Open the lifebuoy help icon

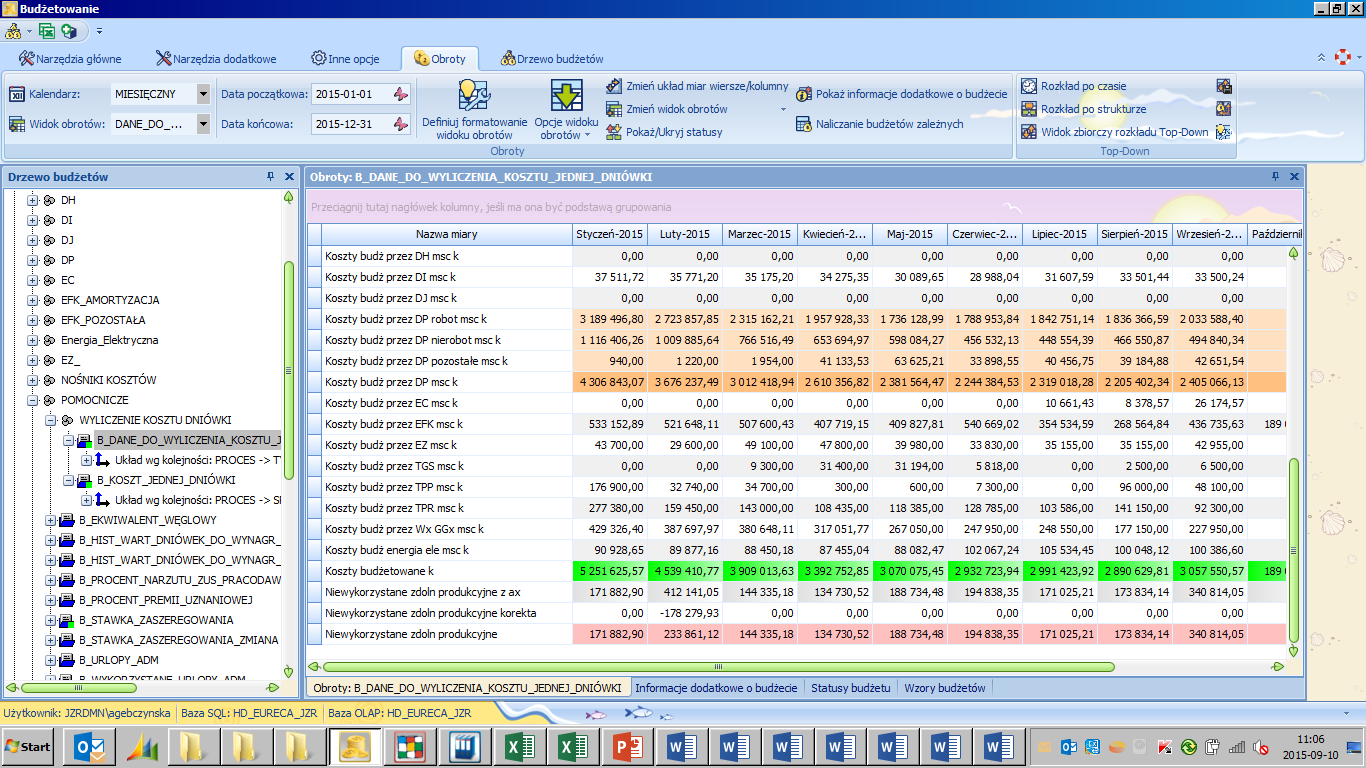(x=1343, y=58)
